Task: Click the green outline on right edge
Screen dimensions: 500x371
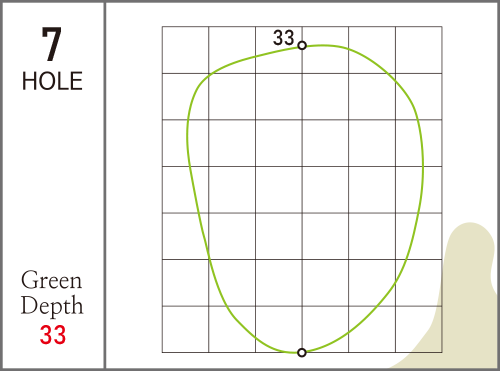Action: [x=423, y=167]
